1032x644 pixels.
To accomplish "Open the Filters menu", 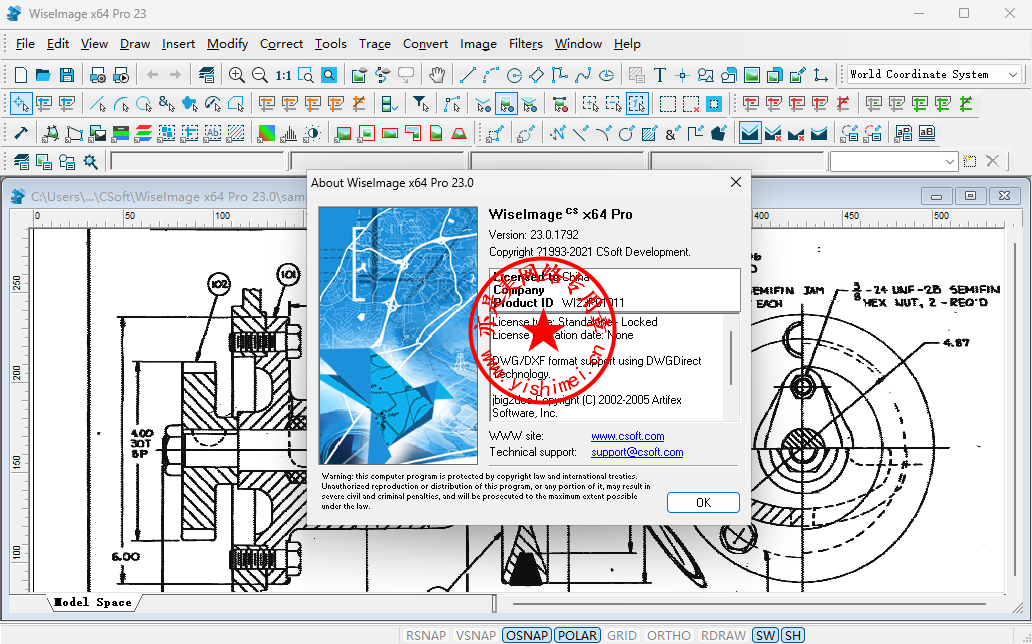I will click(x=525, y=44).
